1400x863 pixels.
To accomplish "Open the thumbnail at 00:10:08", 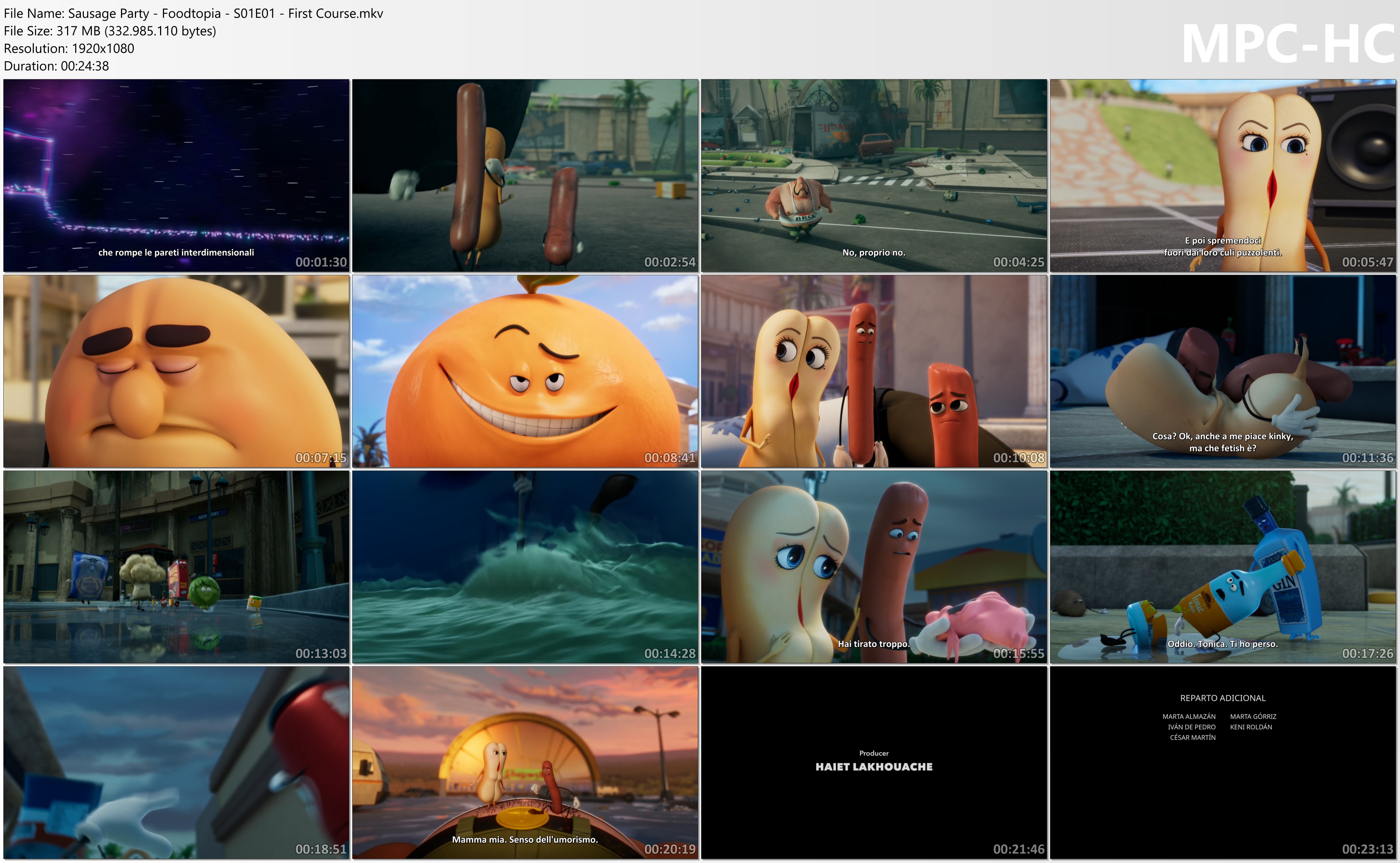I will [874, 371].
